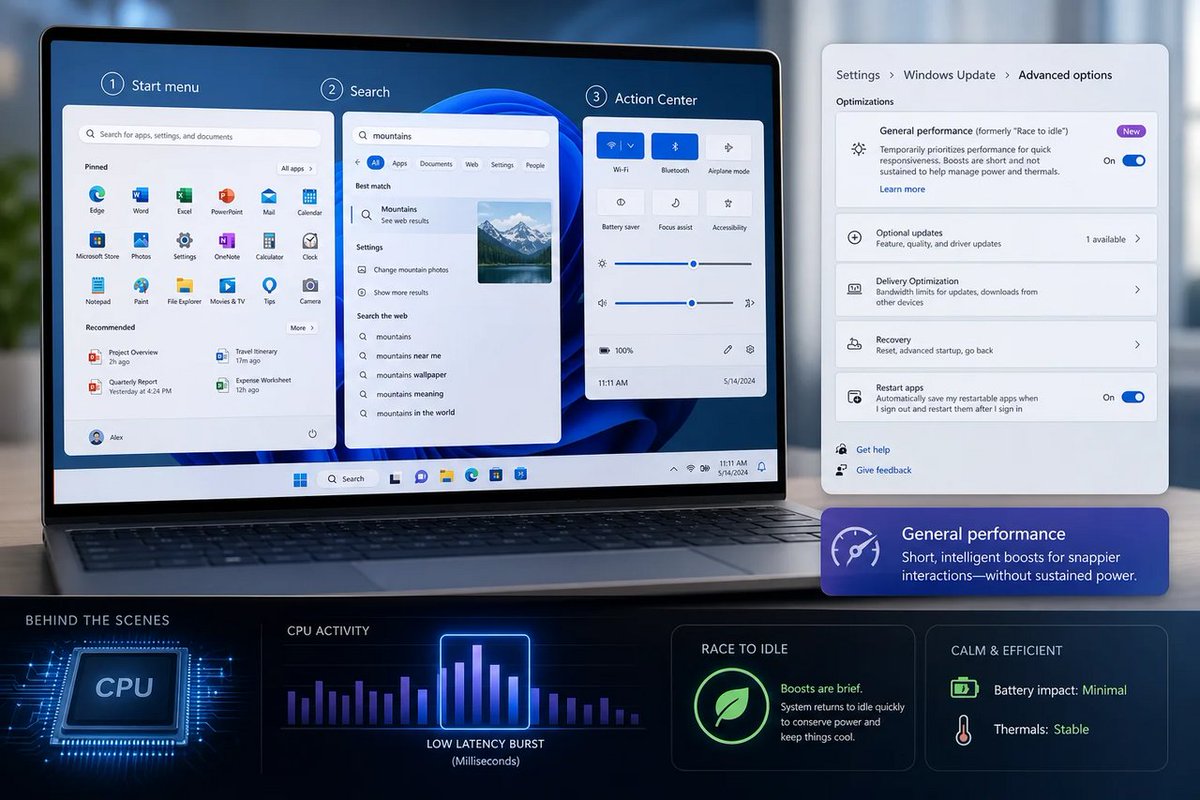Switch to the Apps search filter
This screenshot has width=1200, height=800.
click(x=400, y=163)
